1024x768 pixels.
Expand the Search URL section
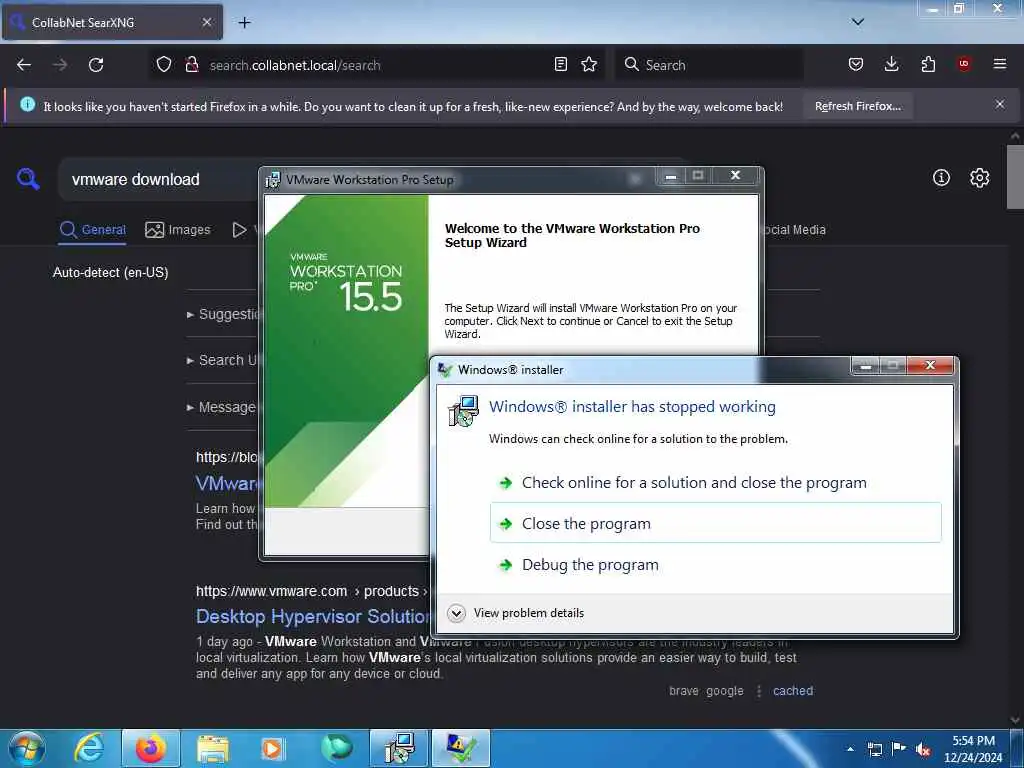pyautogui.click(x=223, y=360)
